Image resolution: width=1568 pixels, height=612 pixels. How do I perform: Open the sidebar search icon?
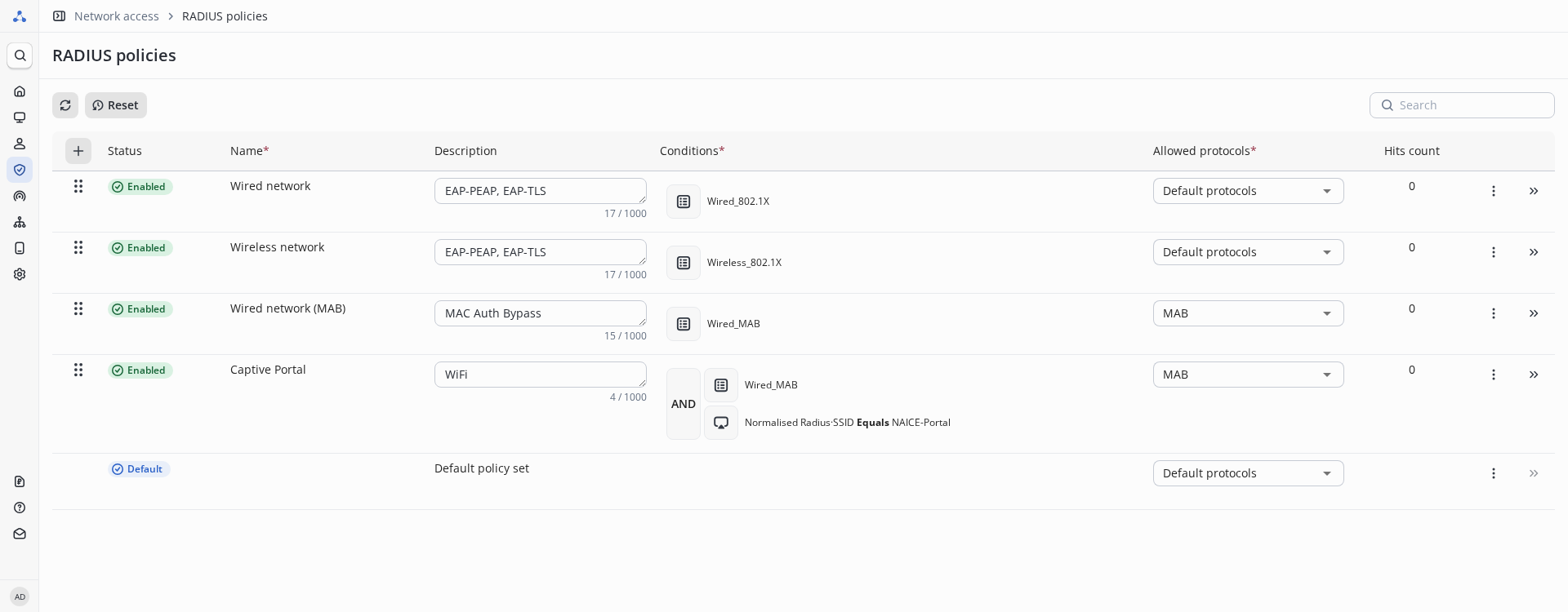pyautogui.click(x=20, y=55)
